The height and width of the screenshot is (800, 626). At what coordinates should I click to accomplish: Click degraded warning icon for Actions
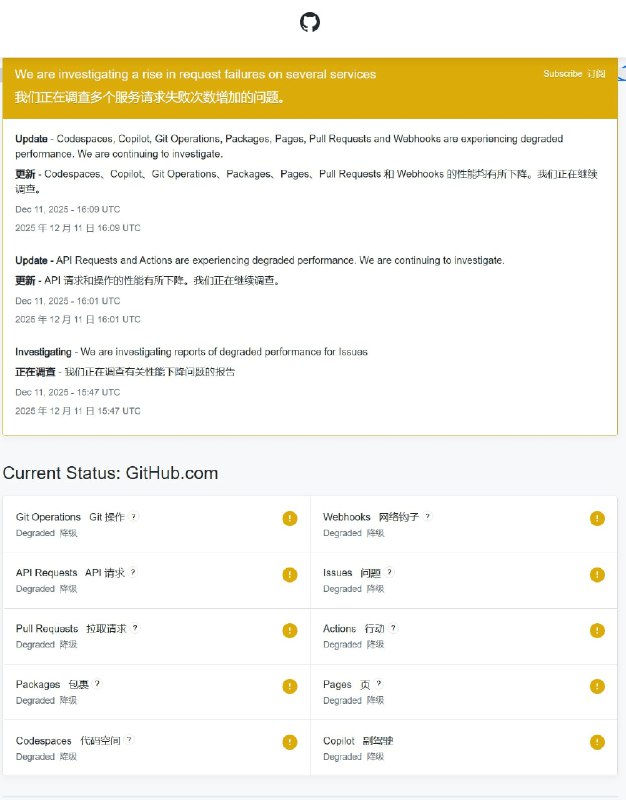tap(597, 630)
